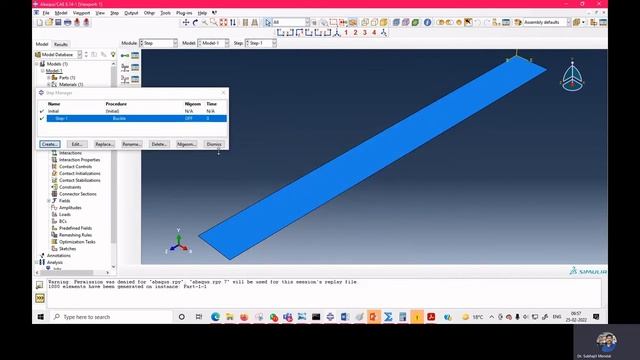Viewport: 640px width, 360px height.
Task: Open the Step Manager toolbox icon
Action: tap(135, 55)
